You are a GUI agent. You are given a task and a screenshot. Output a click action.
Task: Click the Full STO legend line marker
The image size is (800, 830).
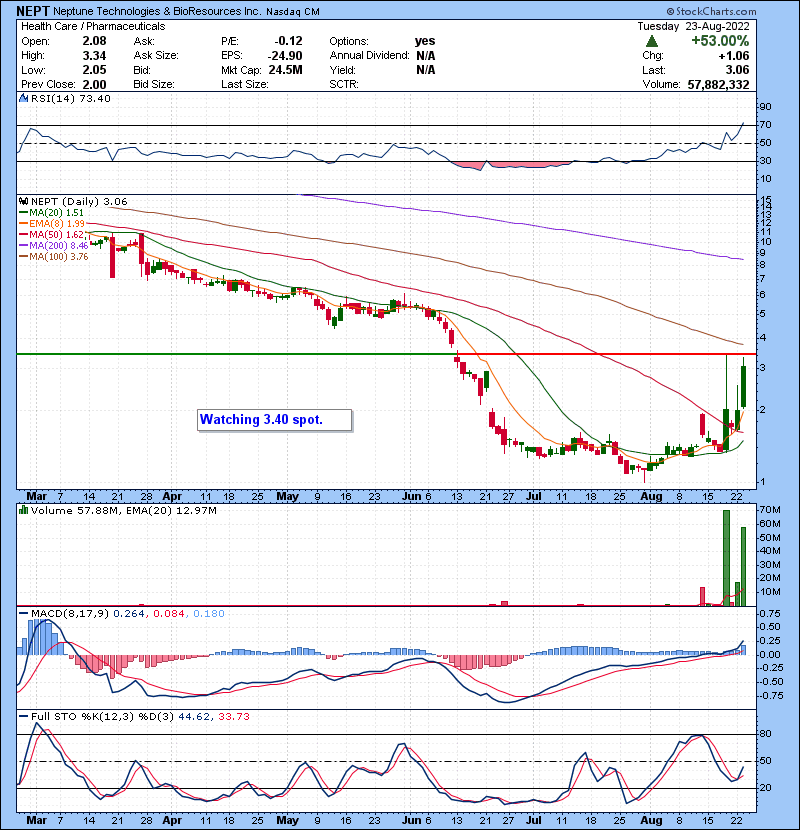[23, 715]
